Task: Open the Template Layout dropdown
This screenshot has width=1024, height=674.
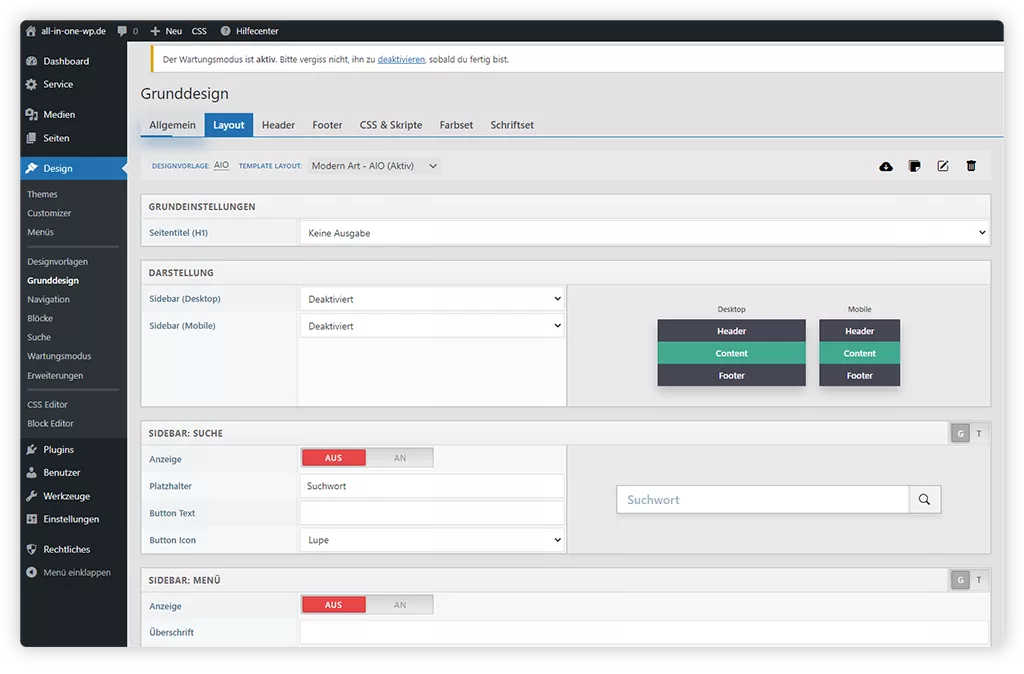Action: (374, 166)
